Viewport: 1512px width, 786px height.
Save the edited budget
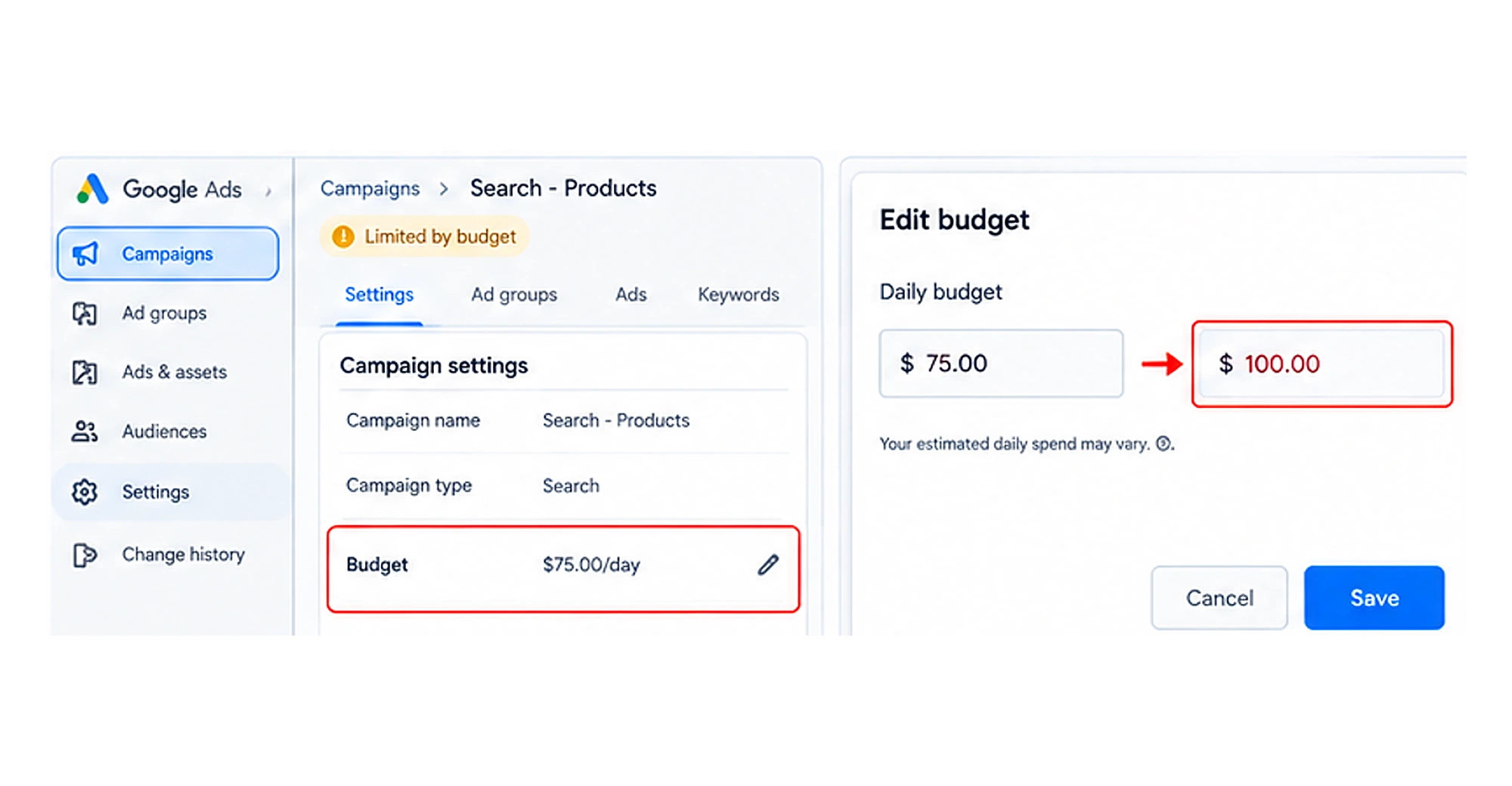[x=1374, y=598]
